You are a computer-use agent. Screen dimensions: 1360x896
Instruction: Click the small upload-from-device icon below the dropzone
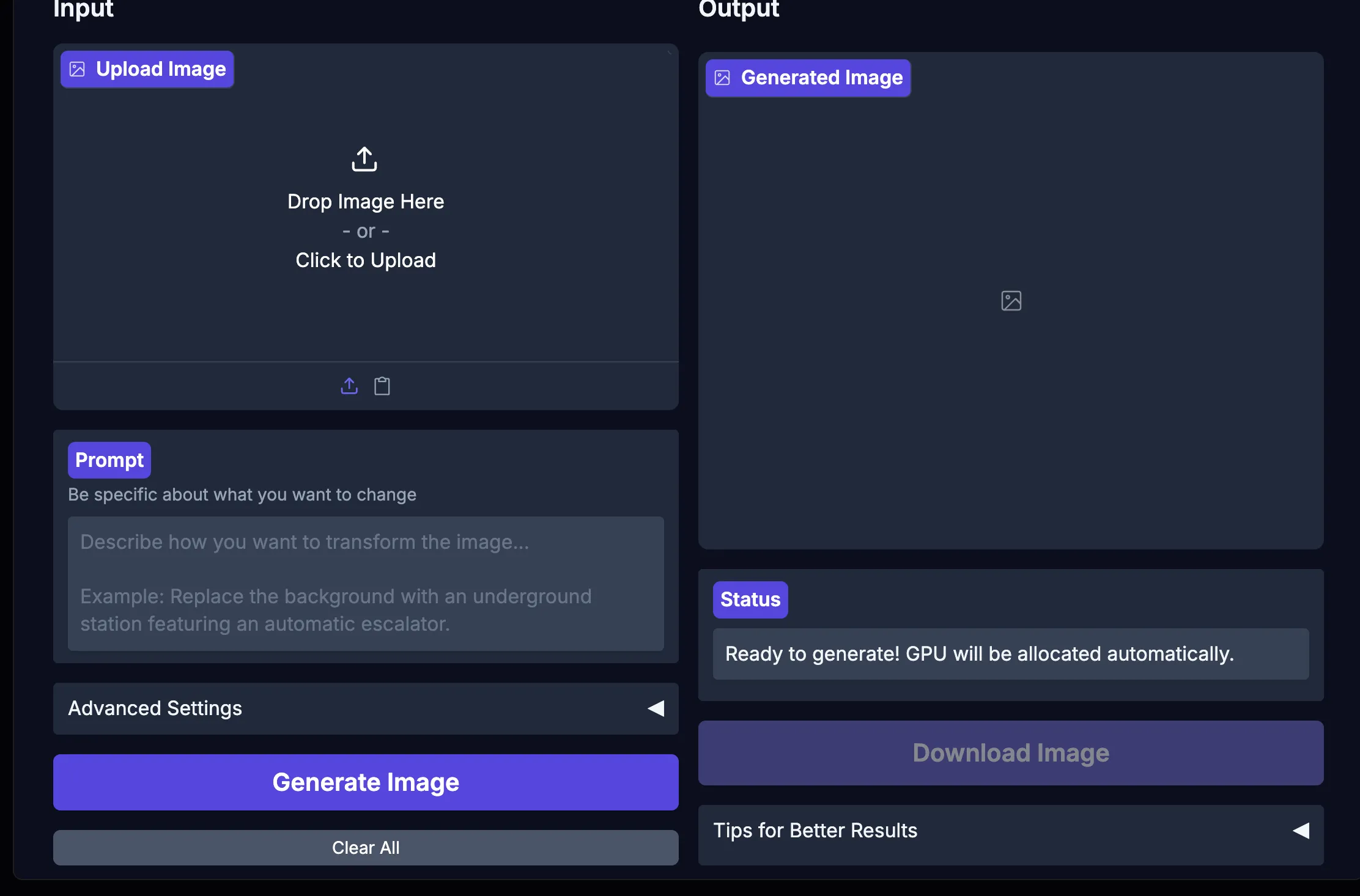click(349, 386)
